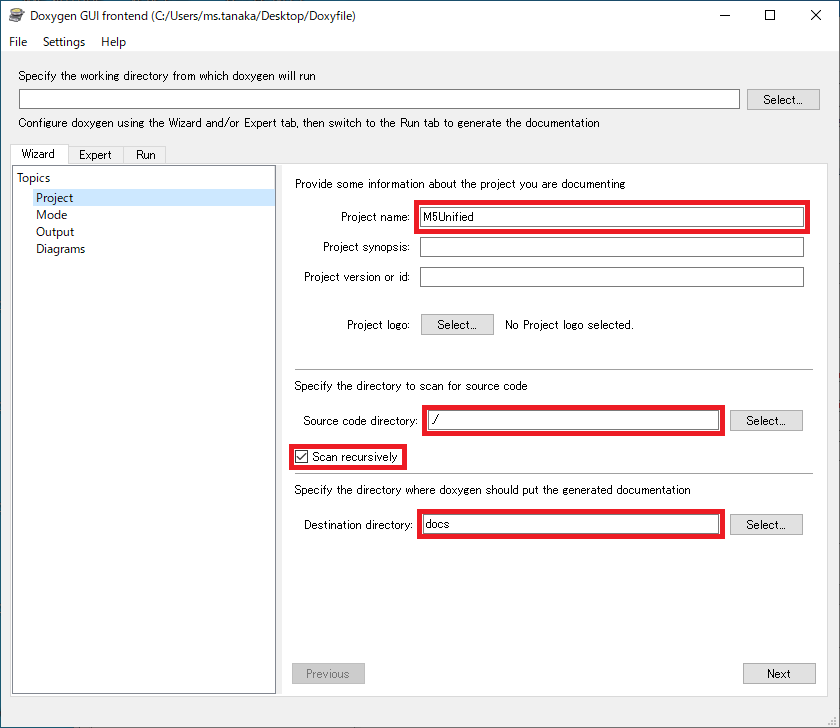Open the Help menu
This screenshot has width=840, height=728.
114,42
